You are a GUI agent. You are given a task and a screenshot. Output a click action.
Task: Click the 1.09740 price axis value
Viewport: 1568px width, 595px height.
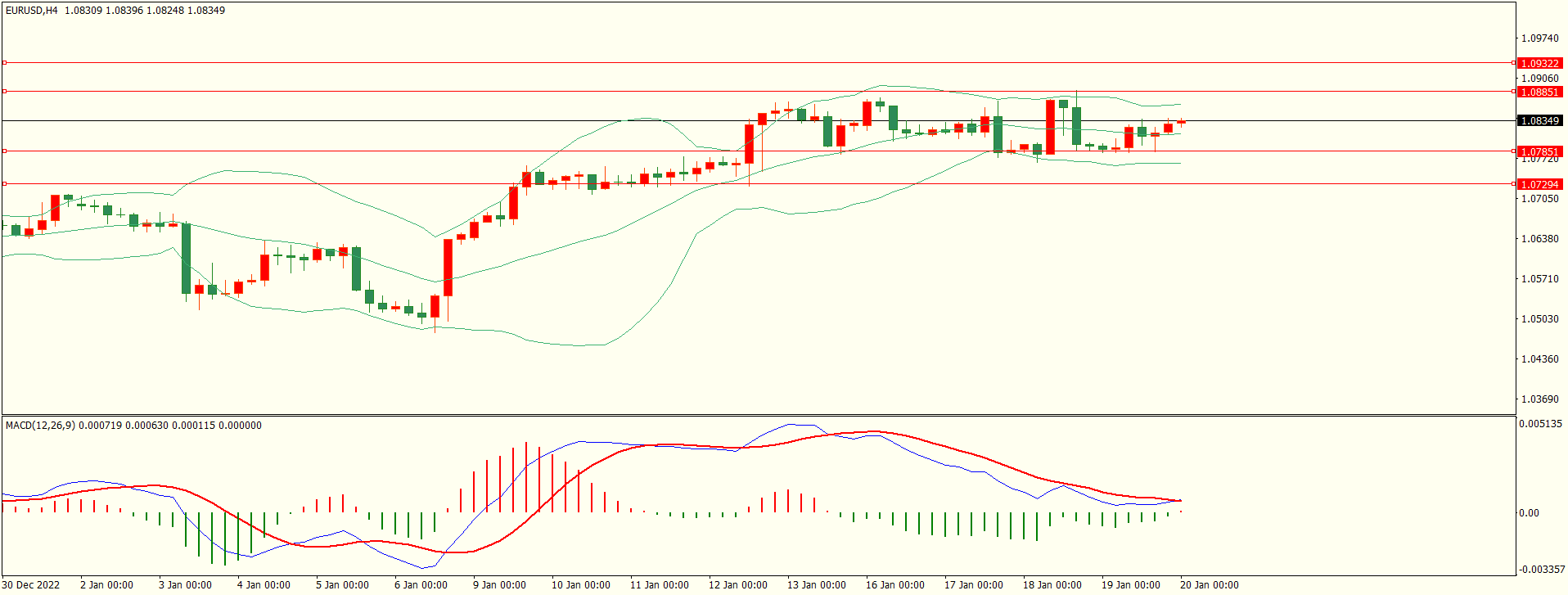(1539, 38)
